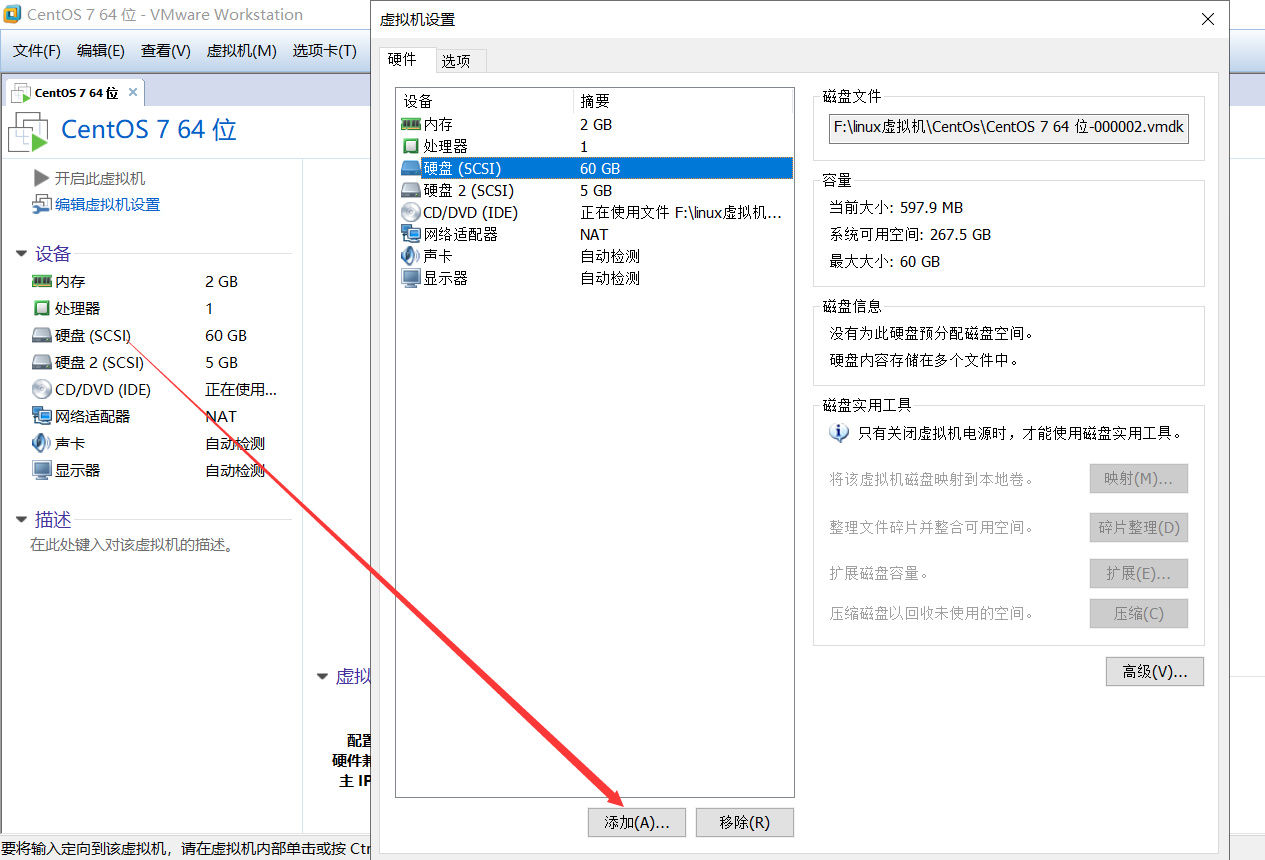Collapse the 虚拟机 details section arrow
Image resolution: width=1265 pixels, height=860 pixels.
[x=322, y=677]
